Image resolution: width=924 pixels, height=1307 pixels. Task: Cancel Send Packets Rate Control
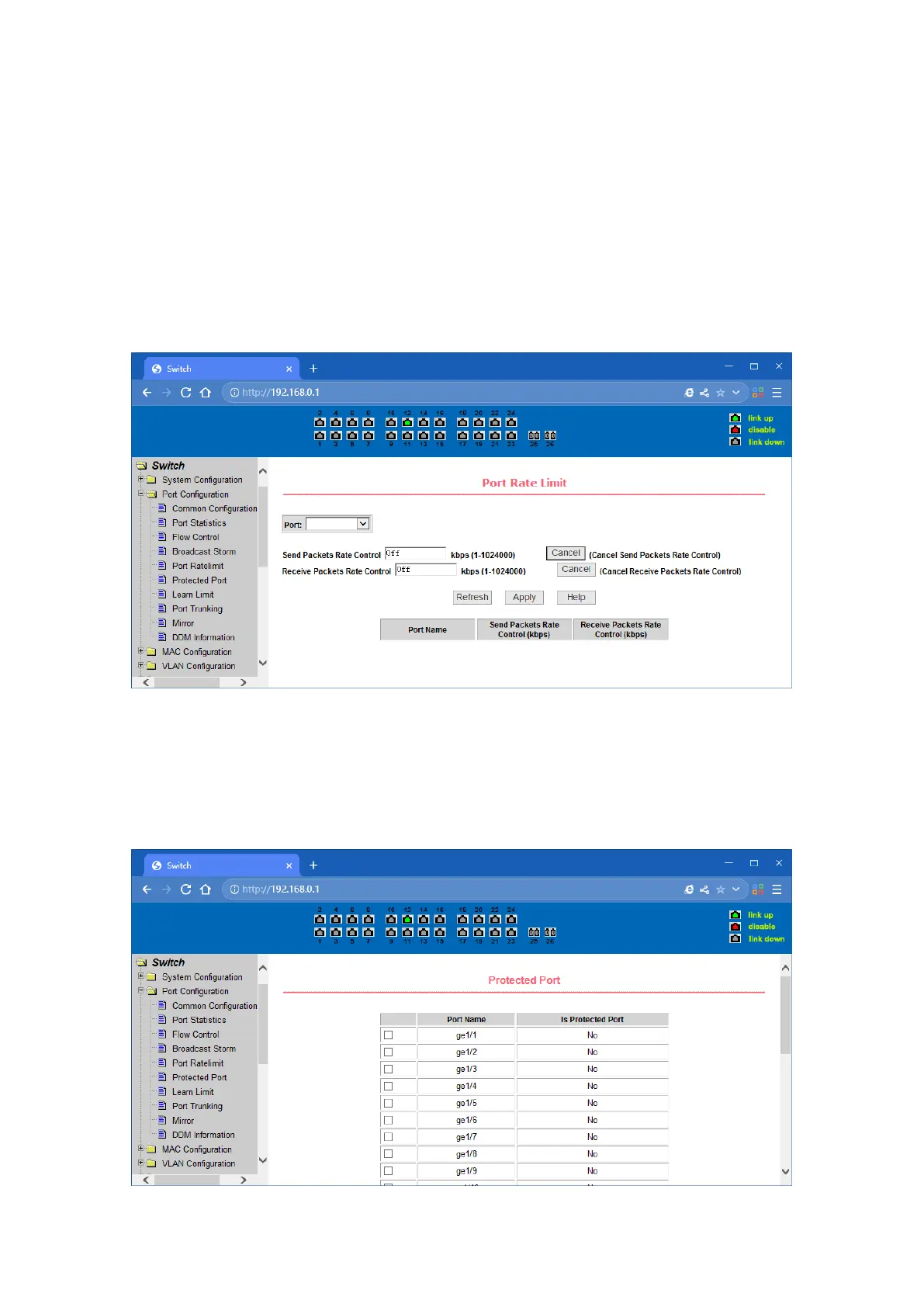566,553
